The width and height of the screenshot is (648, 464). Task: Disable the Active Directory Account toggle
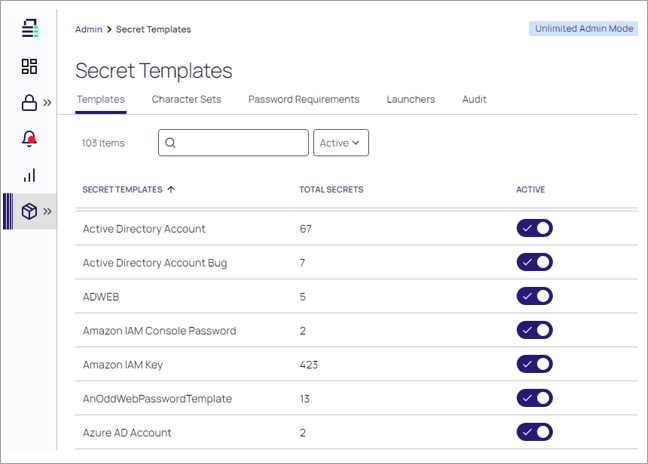534,228
